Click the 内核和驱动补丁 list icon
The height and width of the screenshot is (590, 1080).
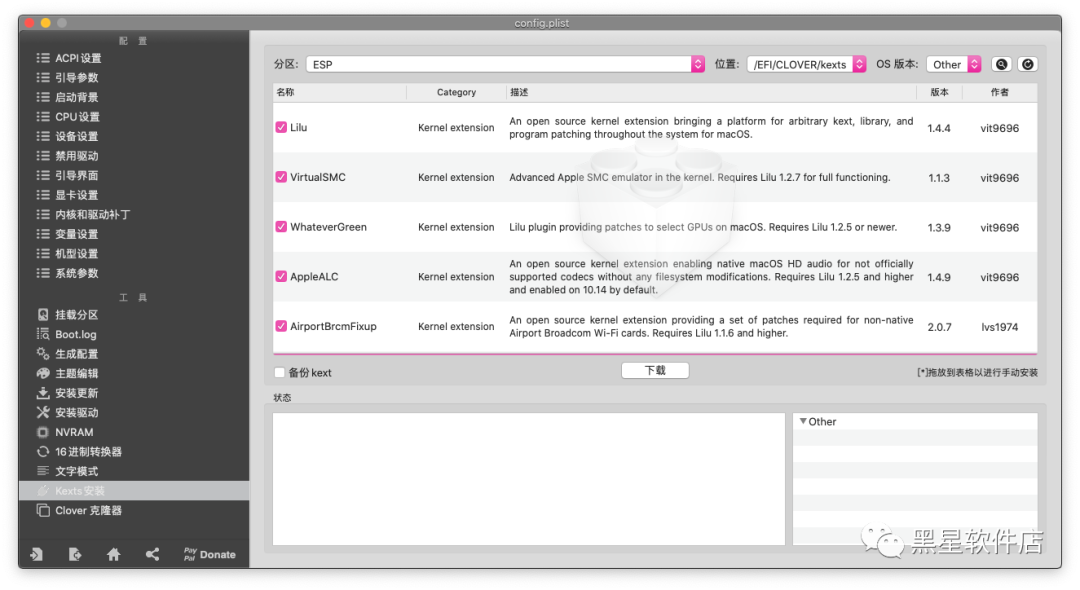[43, 214]
